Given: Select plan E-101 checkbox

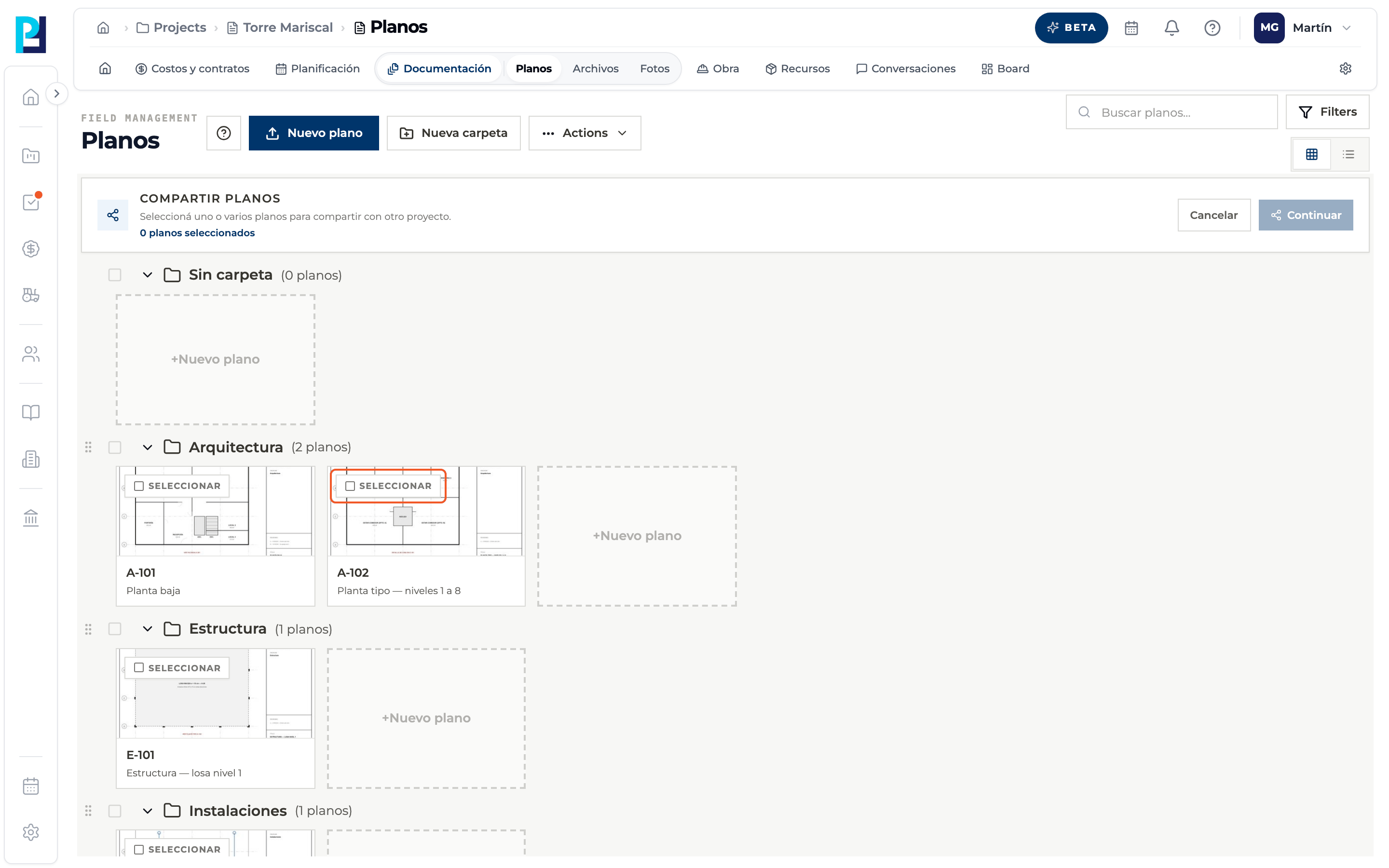Looking at the screenshot, I should point(139,668).
